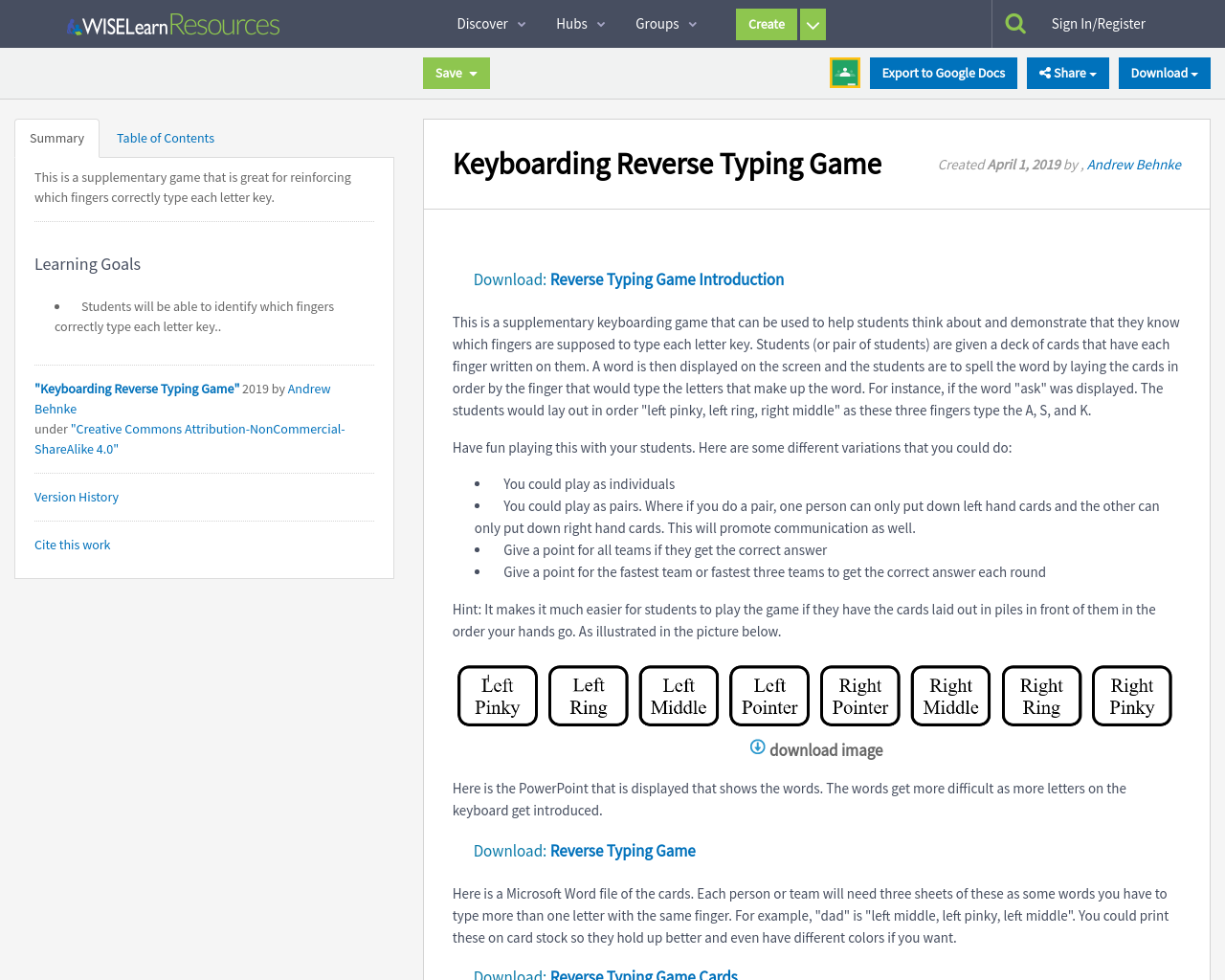Click the download image arrow icon
1225x980 pixels.
pos(756,746)
